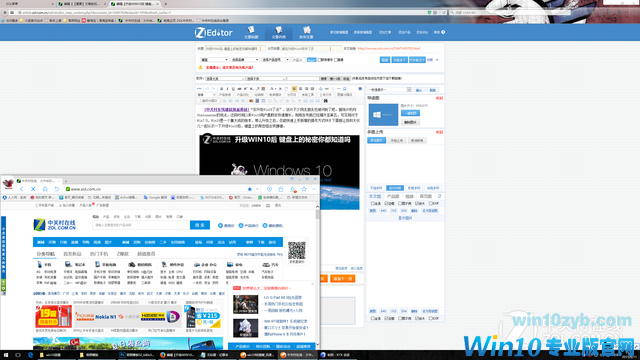Click the undo icon in the editor toolbar
640x360 pixels.
[207, 89]
